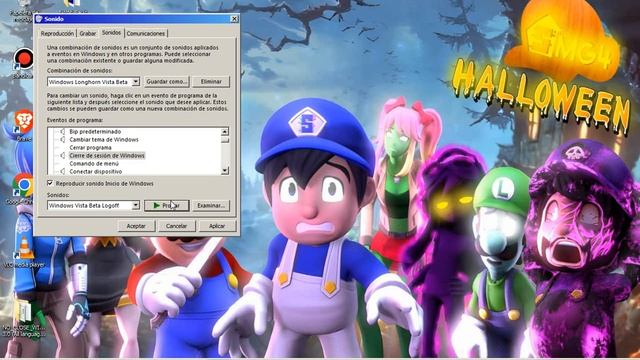This screenshot has width=640, height=360.
Task: Click the Sonido title bar speaker icon
Action: tap(39, 19)
